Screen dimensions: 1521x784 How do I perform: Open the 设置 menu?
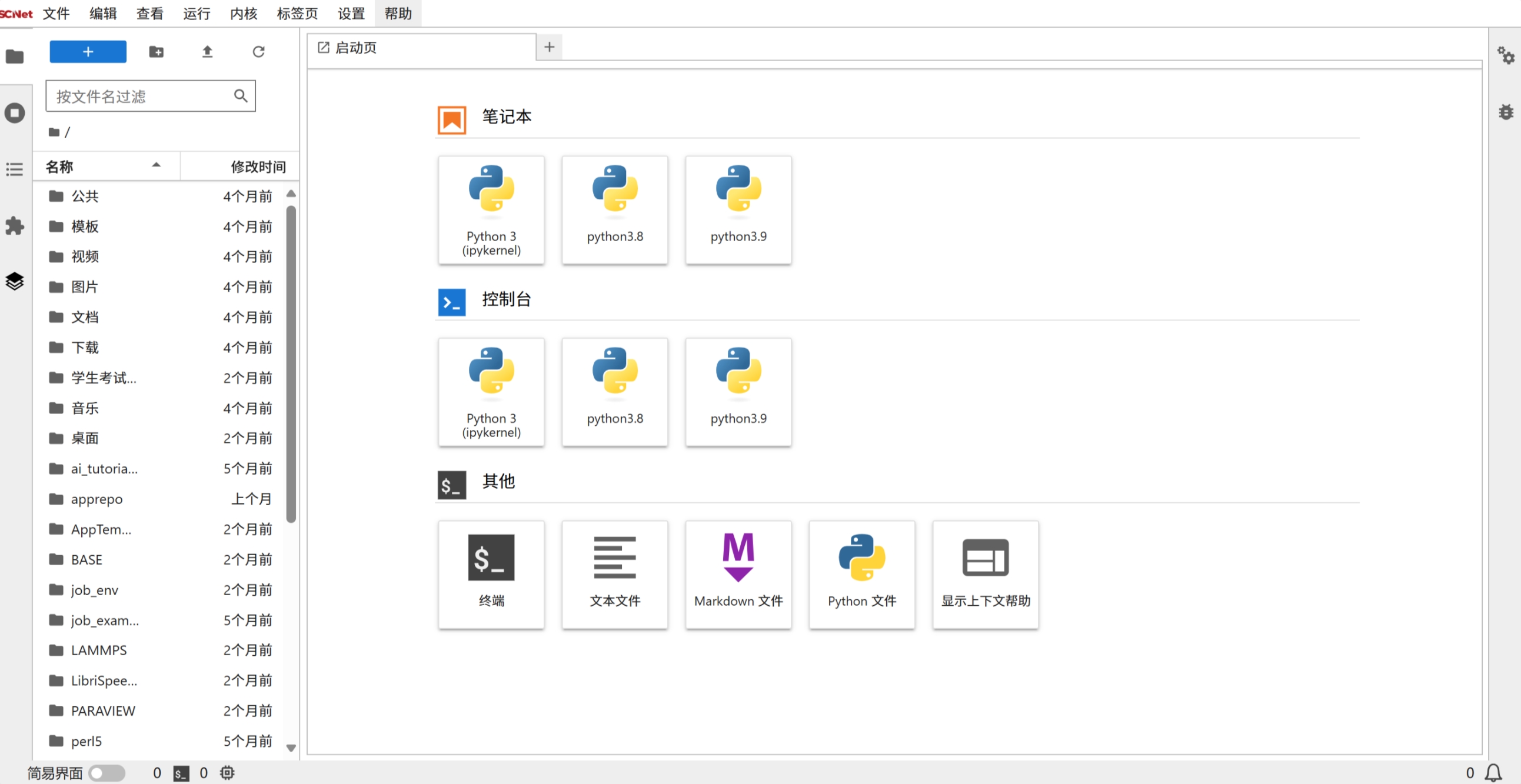351,13
